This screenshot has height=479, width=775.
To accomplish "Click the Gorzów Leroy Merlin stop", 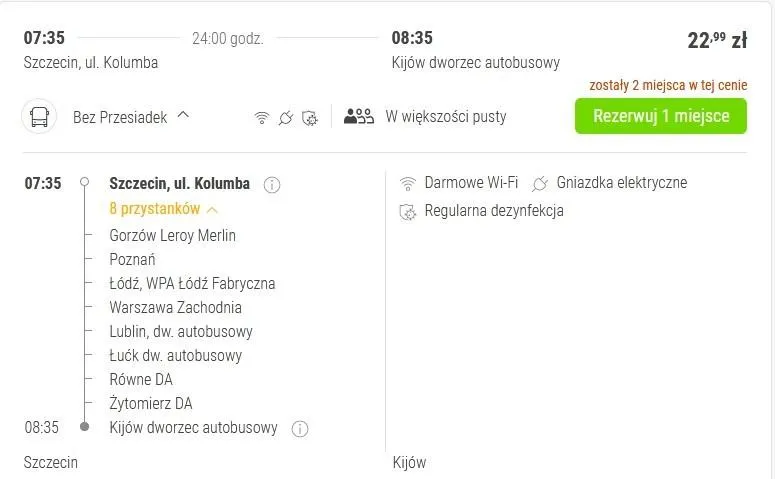I will [x=172, y=236].
